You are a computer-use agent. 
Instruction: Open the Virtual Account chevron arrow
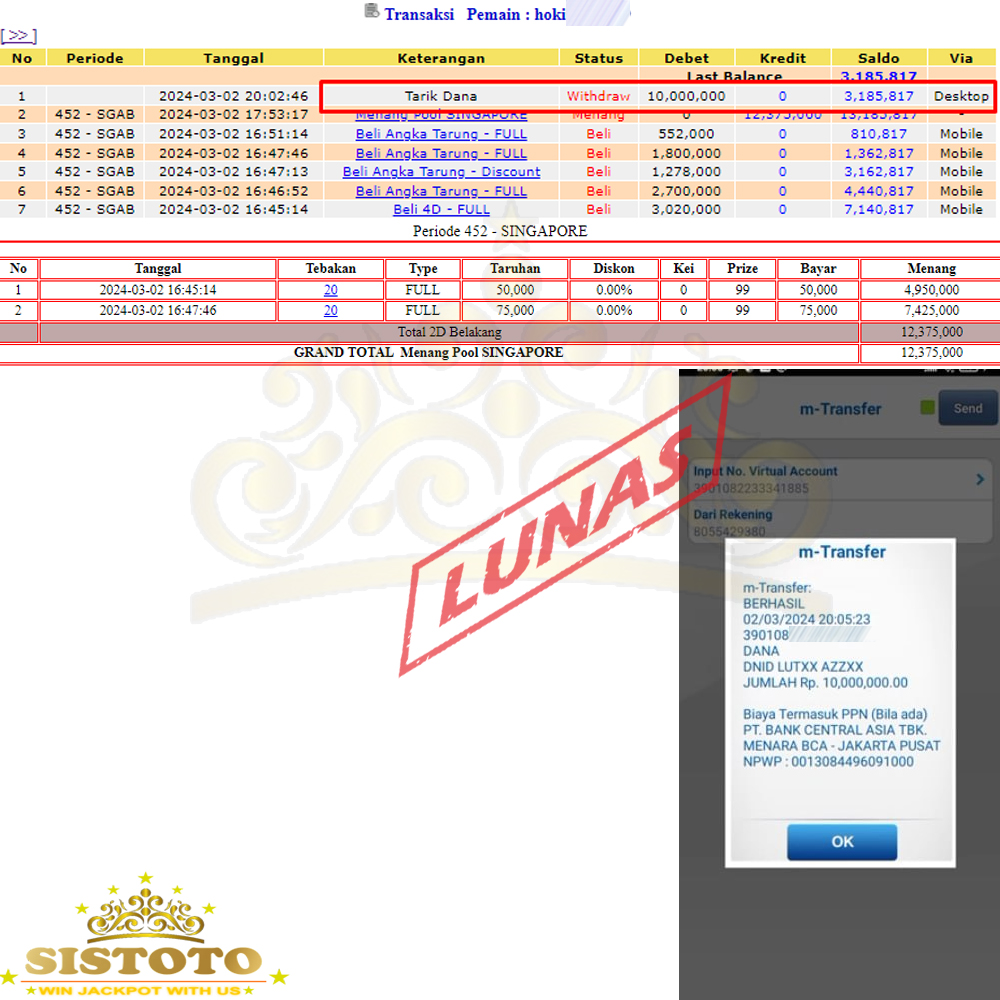[980, 480]
